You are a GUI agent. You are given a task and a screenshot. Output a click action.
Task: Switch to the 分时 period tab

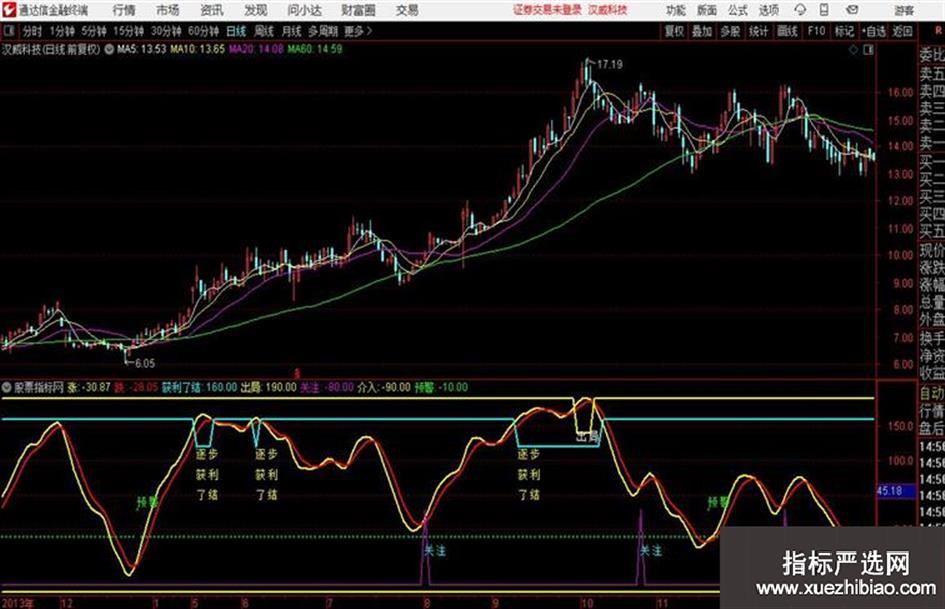click(x=32, y=31)
